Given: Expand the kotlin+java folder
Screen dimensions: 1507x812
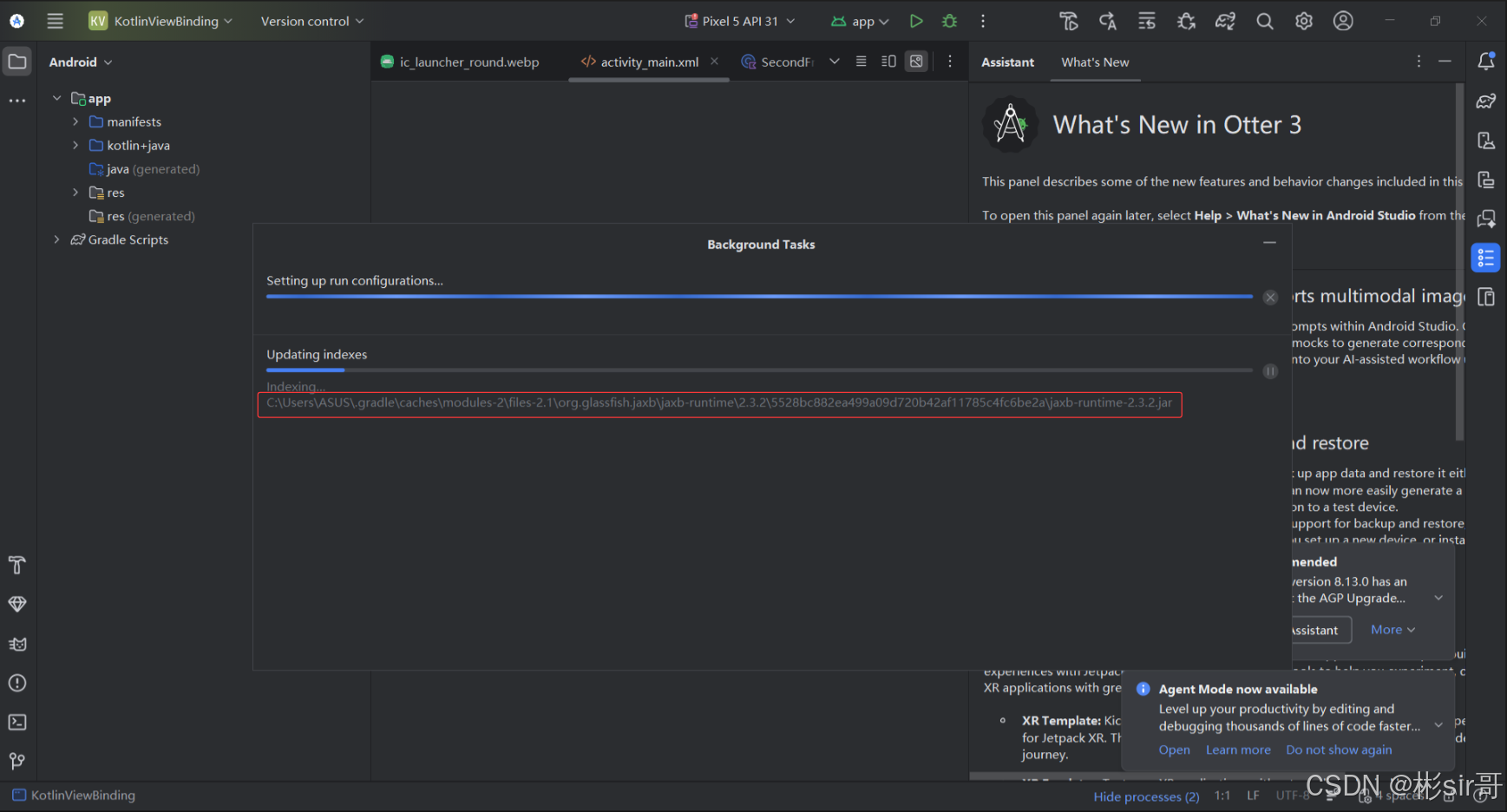Looking at the screenshot, I should point(75,145).
